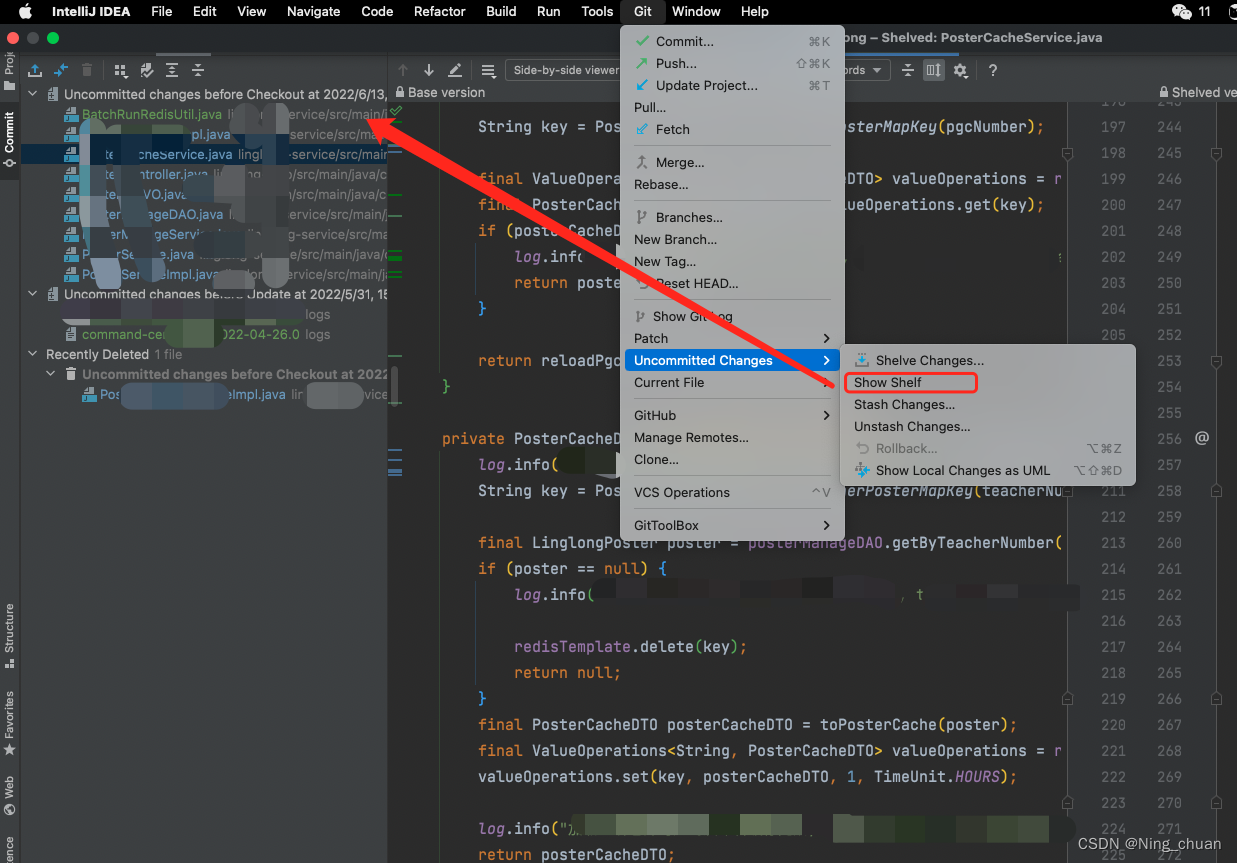Image resolution: width=1237 pixels, height=863 pixels.
Task: Expand the GitHub submenu
Action: (x=732, y=415)
